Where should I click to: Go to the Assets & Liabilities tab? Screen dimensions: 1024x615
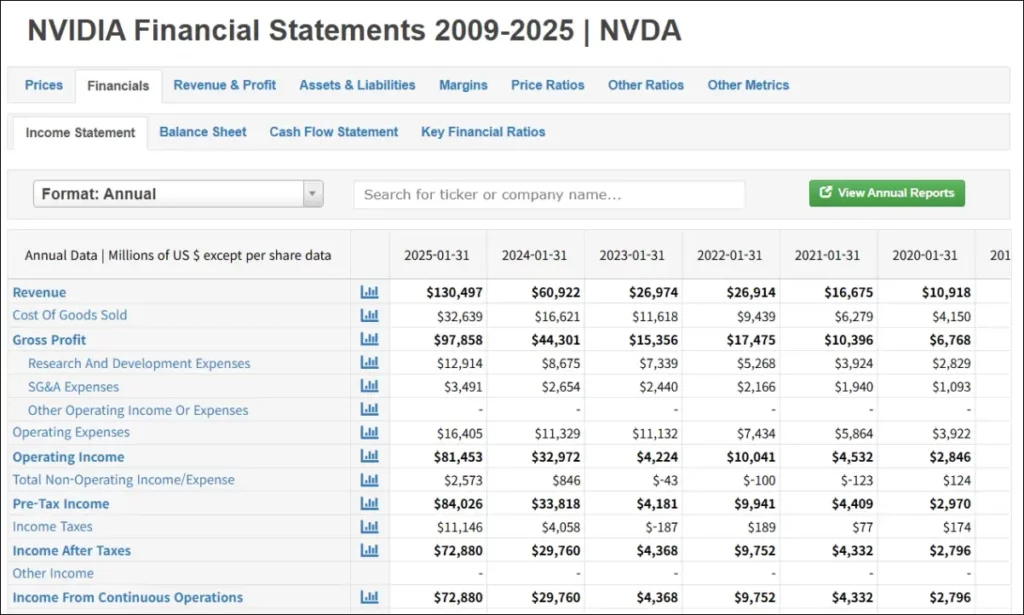[x=357, y=85]
